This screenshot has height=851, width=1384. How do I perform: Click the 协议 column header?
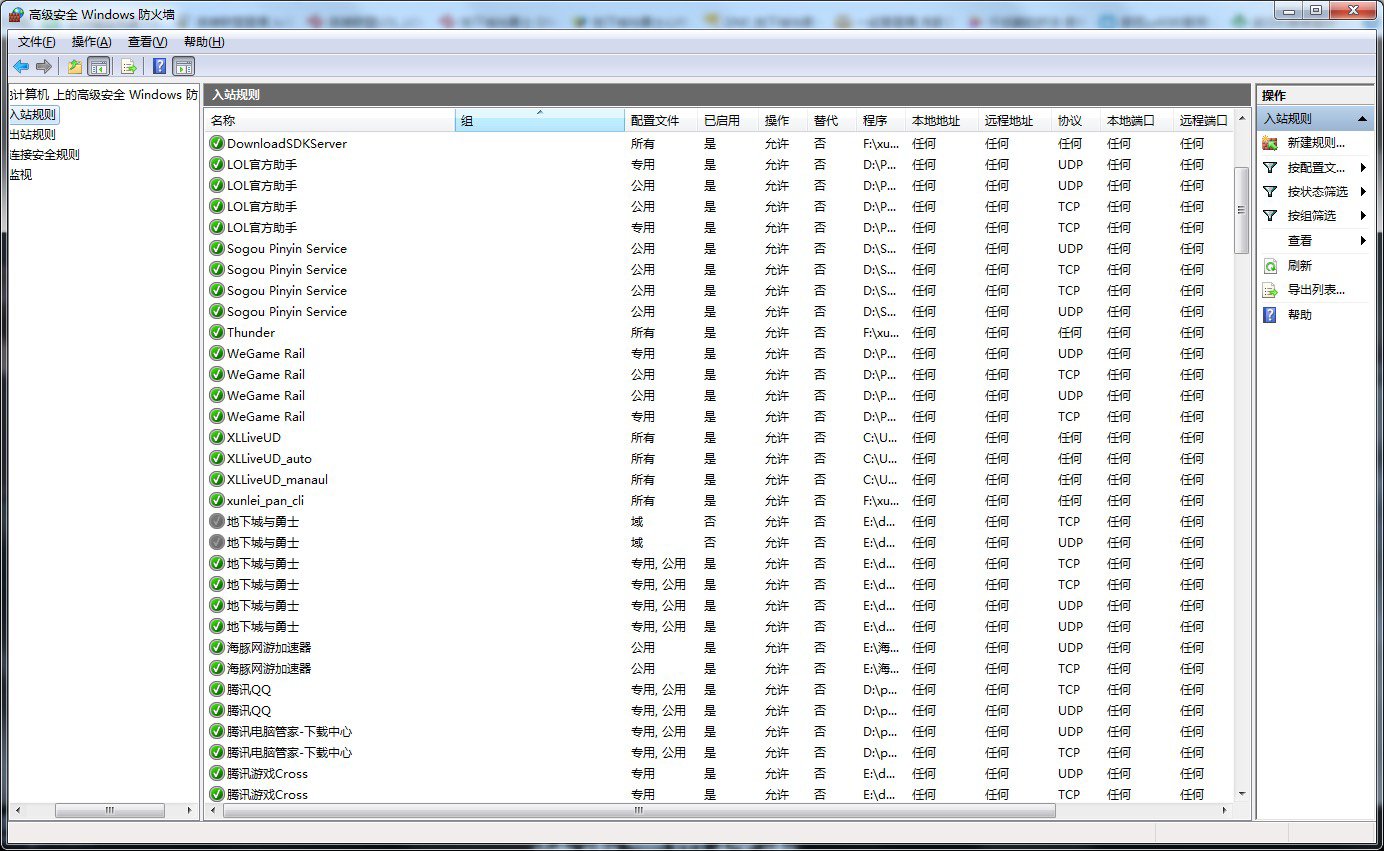click(1076, 121)
